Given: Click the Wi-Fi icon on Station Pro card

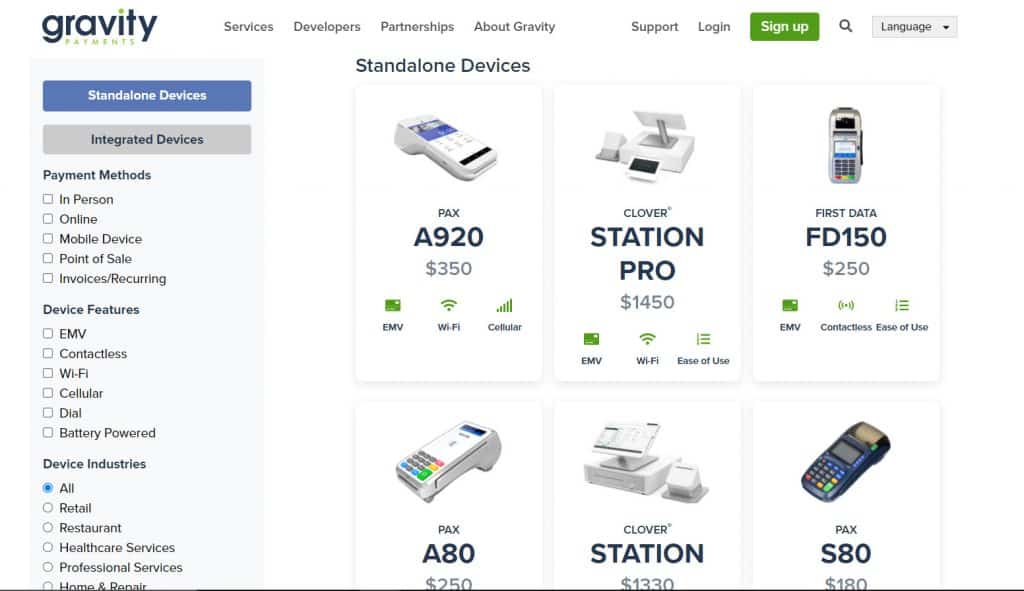Looking at the screenshot, I should [x=647, y=339].
